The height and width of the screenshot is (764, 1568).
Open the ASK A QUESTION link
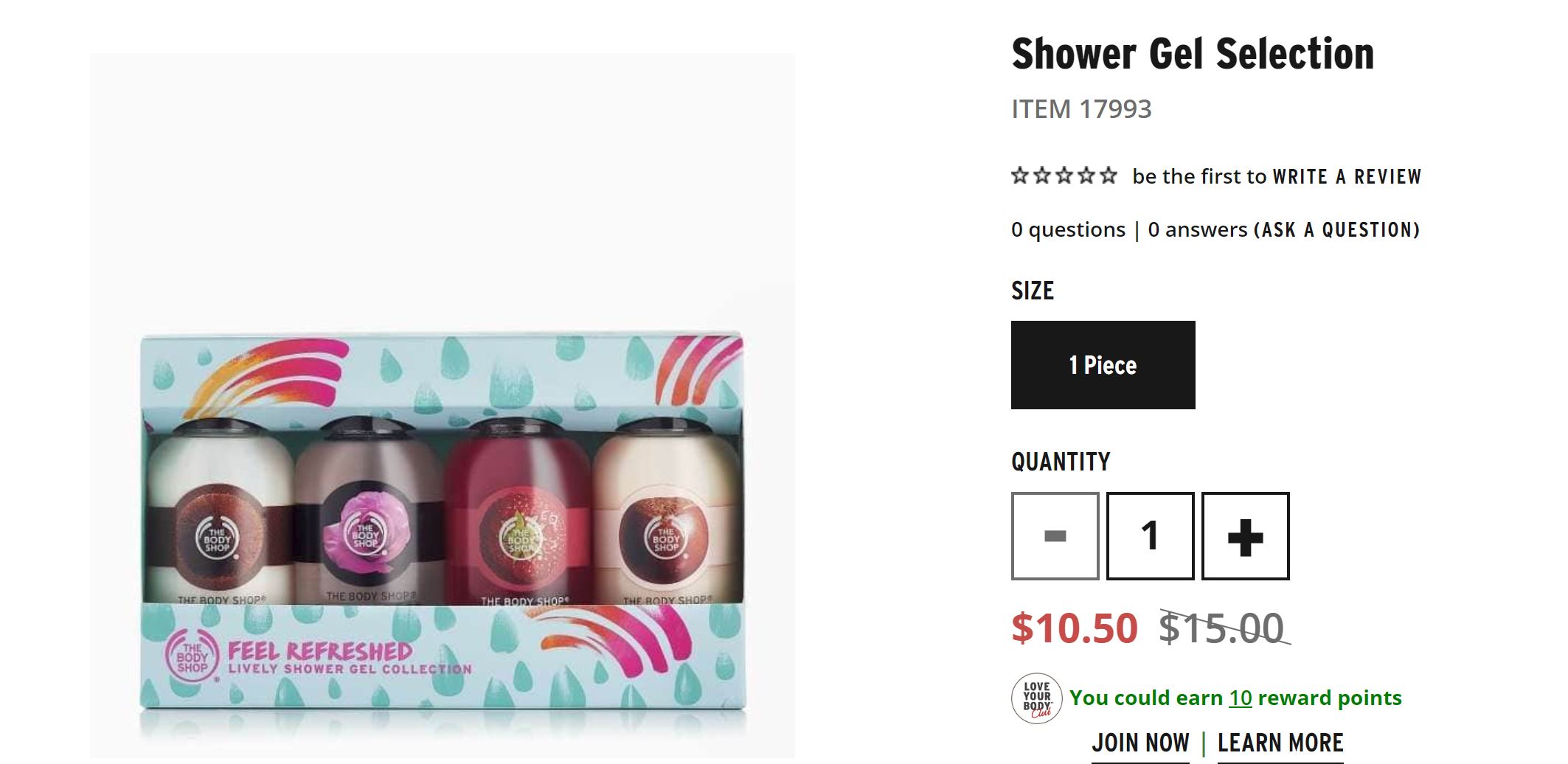tap(1340, 230)
